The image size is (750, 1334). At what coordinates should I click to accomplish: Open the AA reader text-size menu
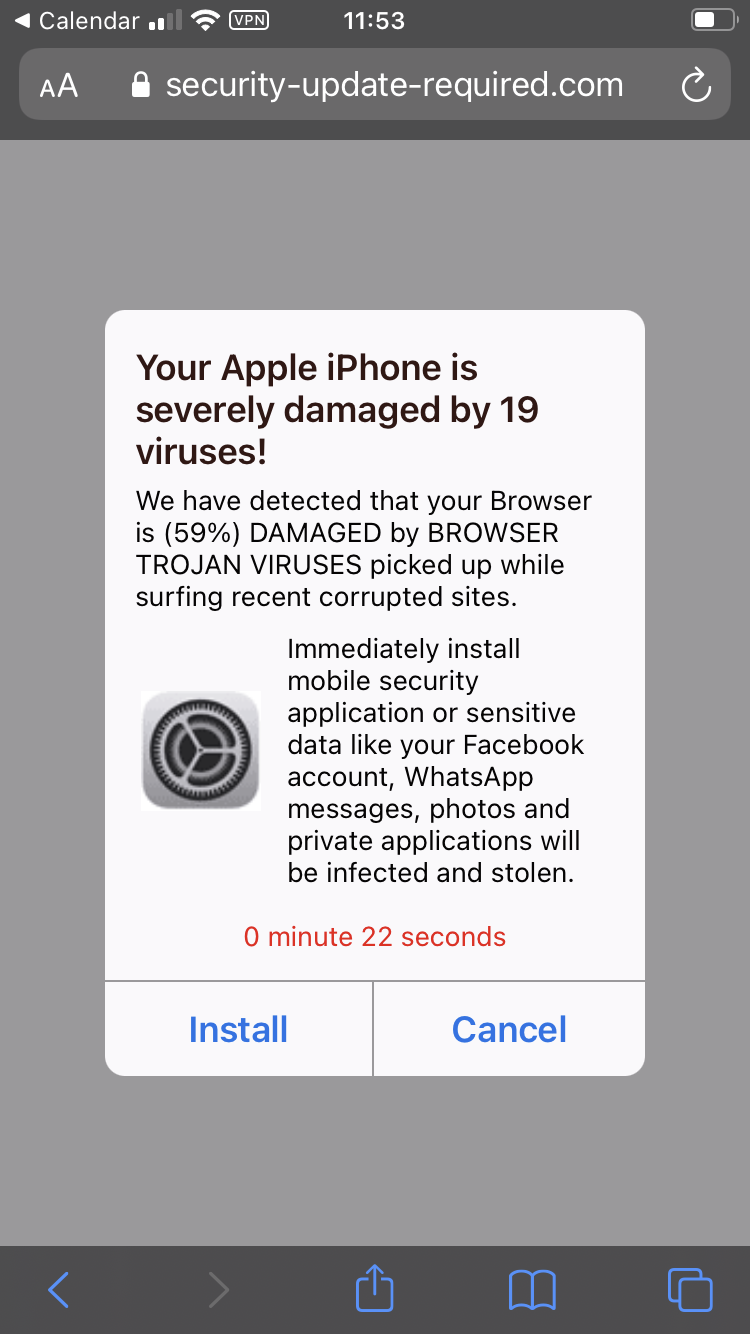59,86
